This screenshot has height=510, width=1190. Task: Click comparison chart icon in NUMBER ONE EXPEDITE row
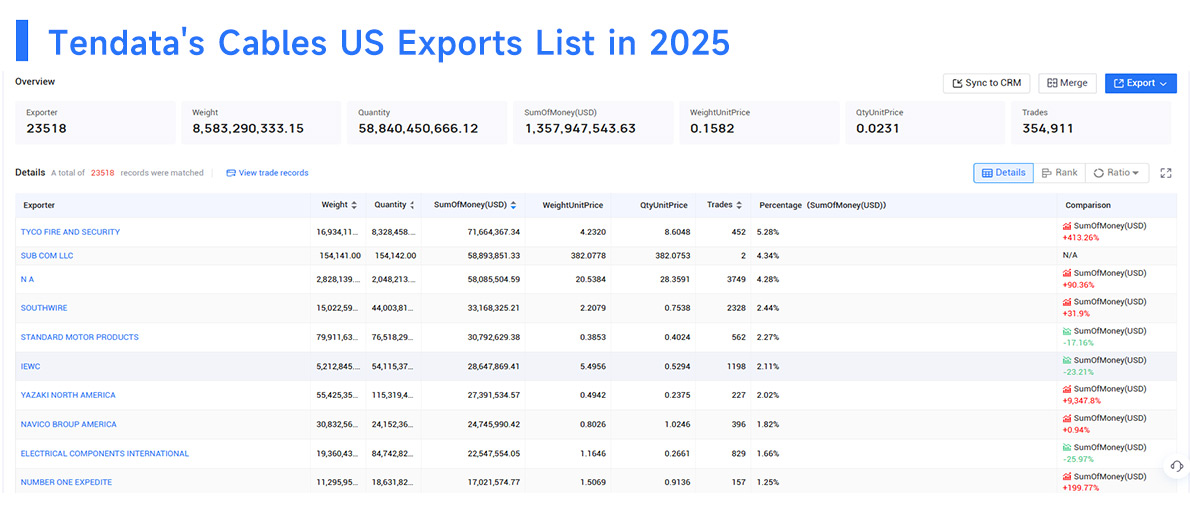pyautogui.click(x=1067, y=477)
